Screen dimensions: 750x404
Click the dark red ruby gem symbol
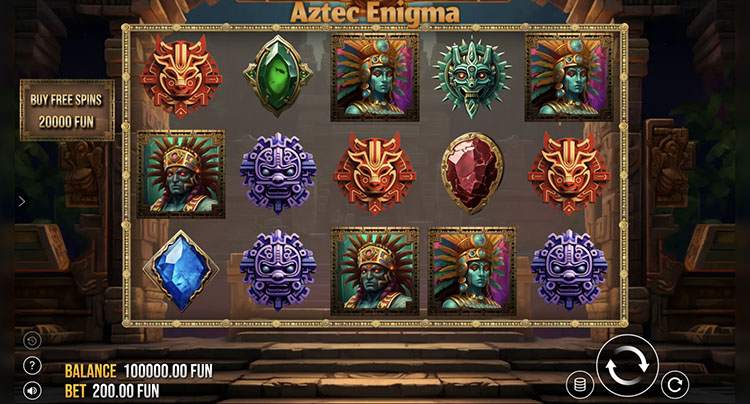tap(472, 173)
